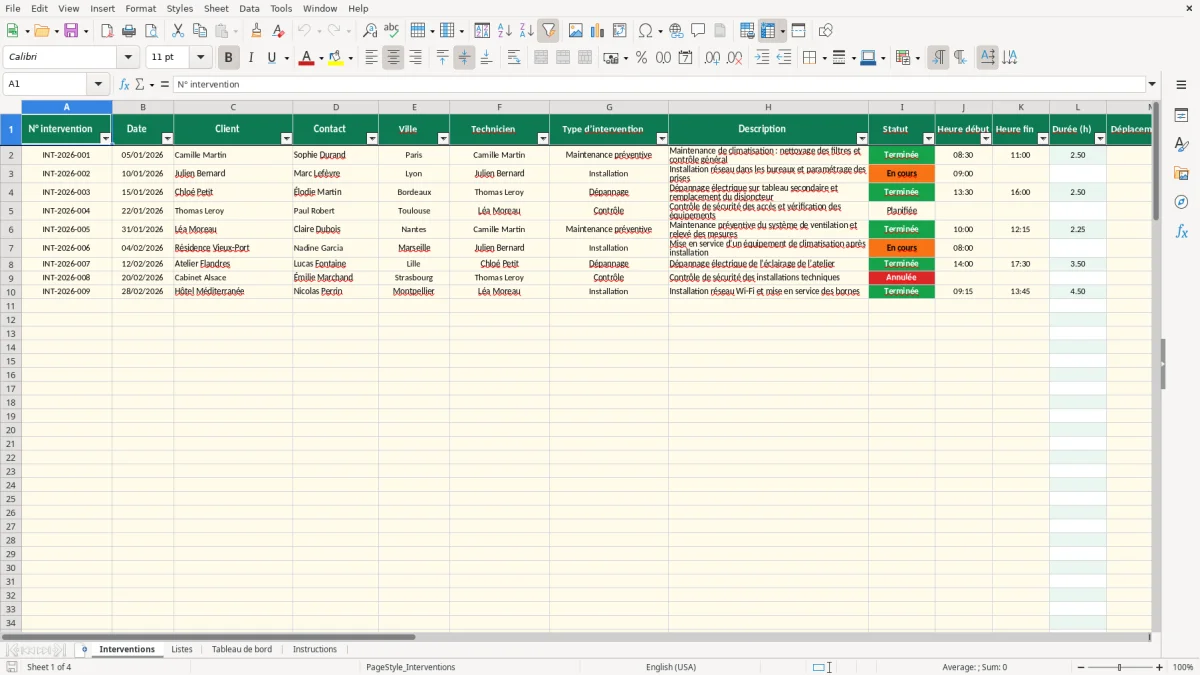Open the Client column filter dropdown
The image size is (1200, 675).
286,139
